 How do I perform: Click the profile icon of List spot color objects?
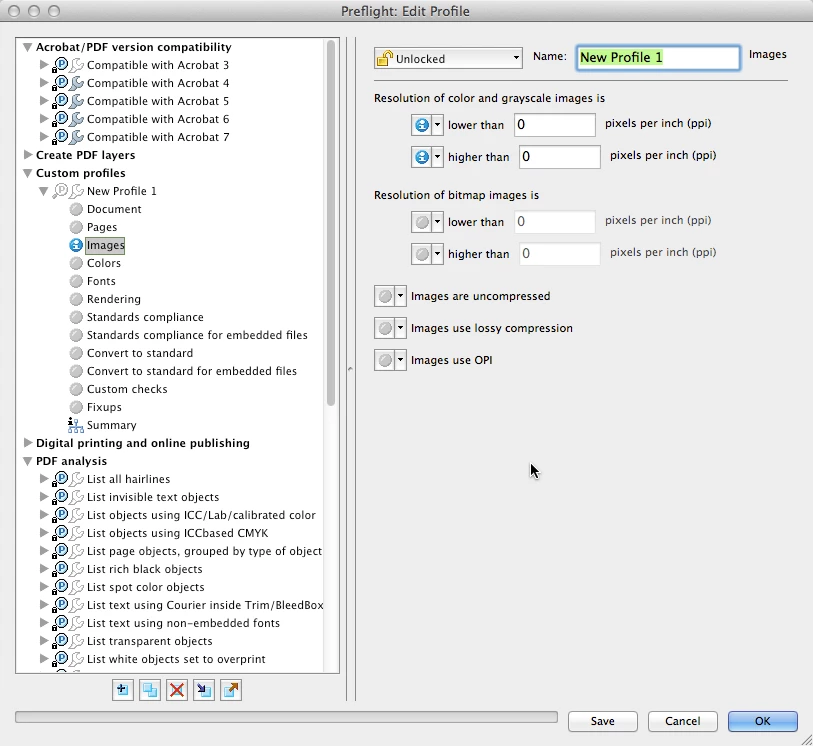(x=60, y=587)
